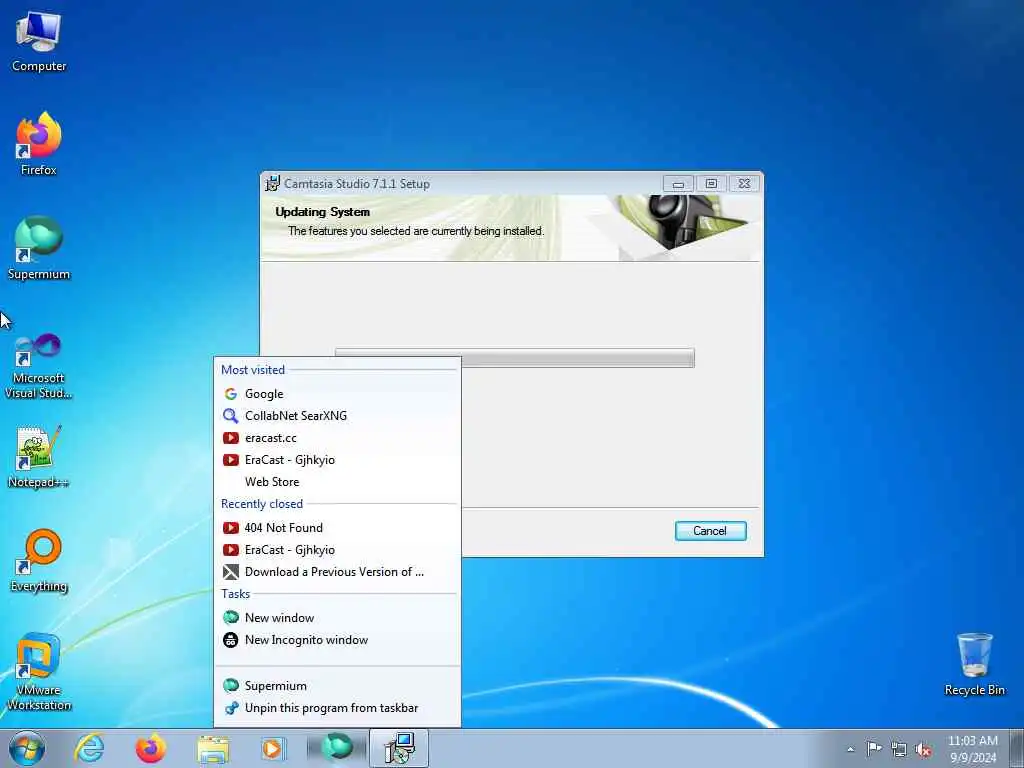
Task: Select the Supermium desktop shortcut
Action: [x=39, y=248]
